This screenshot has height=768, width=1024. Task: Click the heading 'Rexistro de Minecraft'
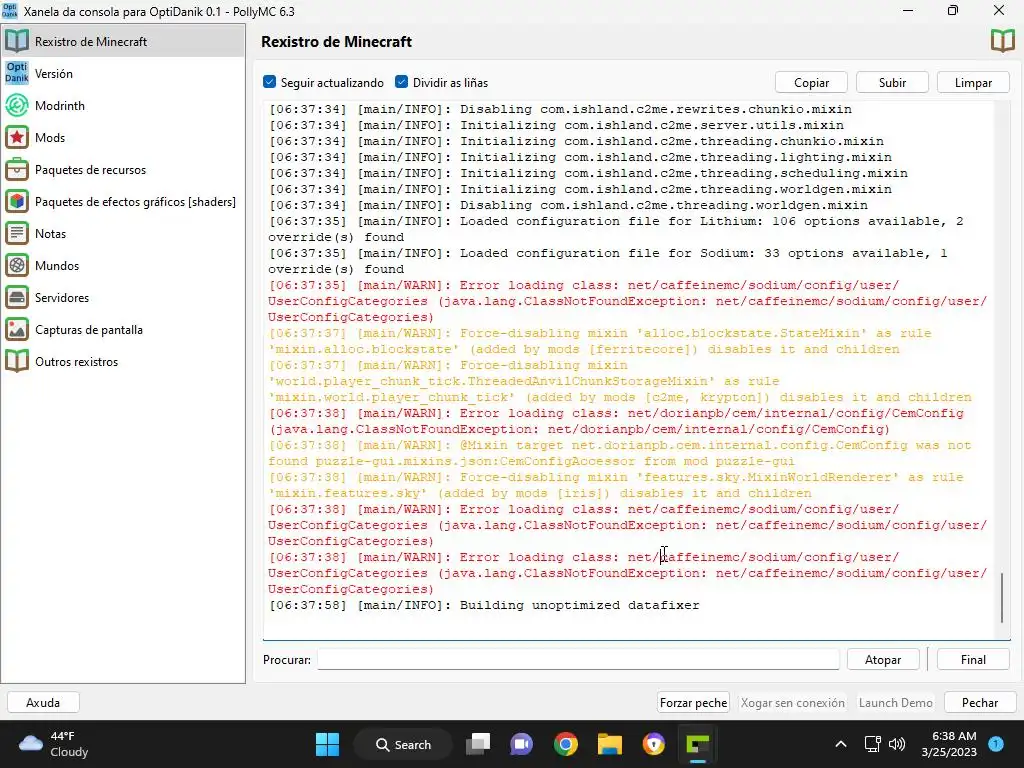[336, 42]
